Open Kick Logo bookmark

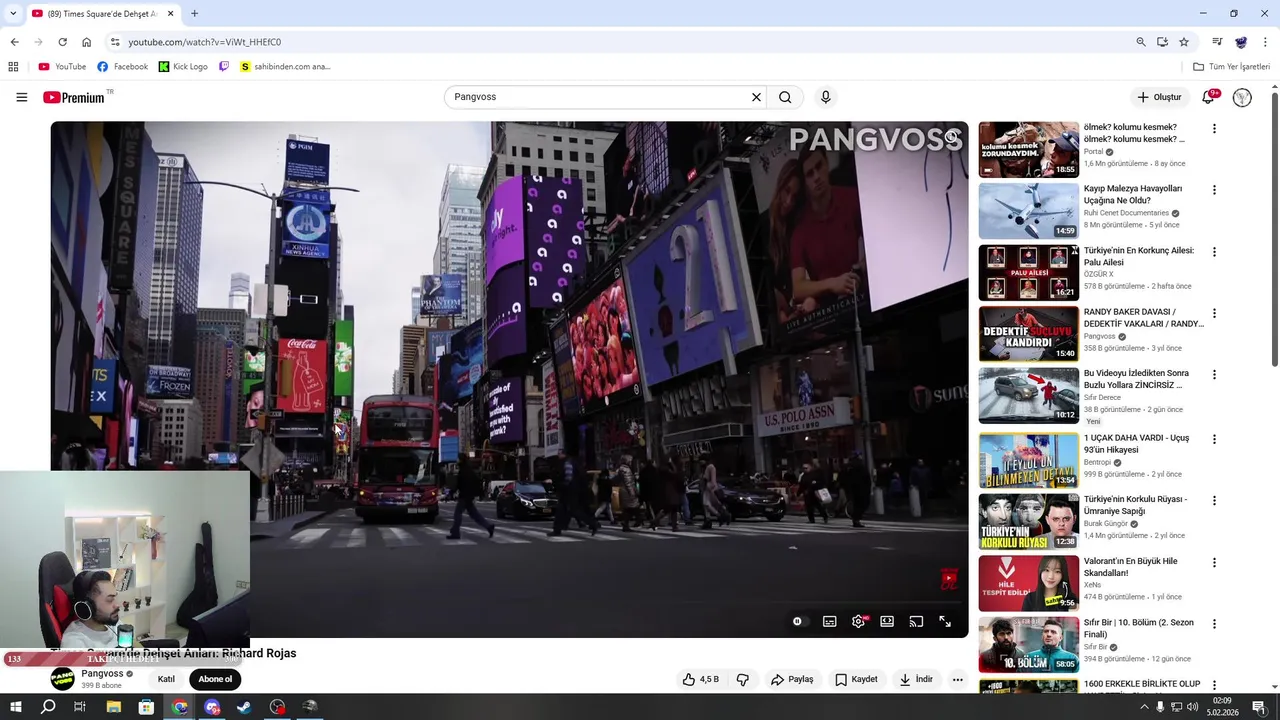point(183,67)
